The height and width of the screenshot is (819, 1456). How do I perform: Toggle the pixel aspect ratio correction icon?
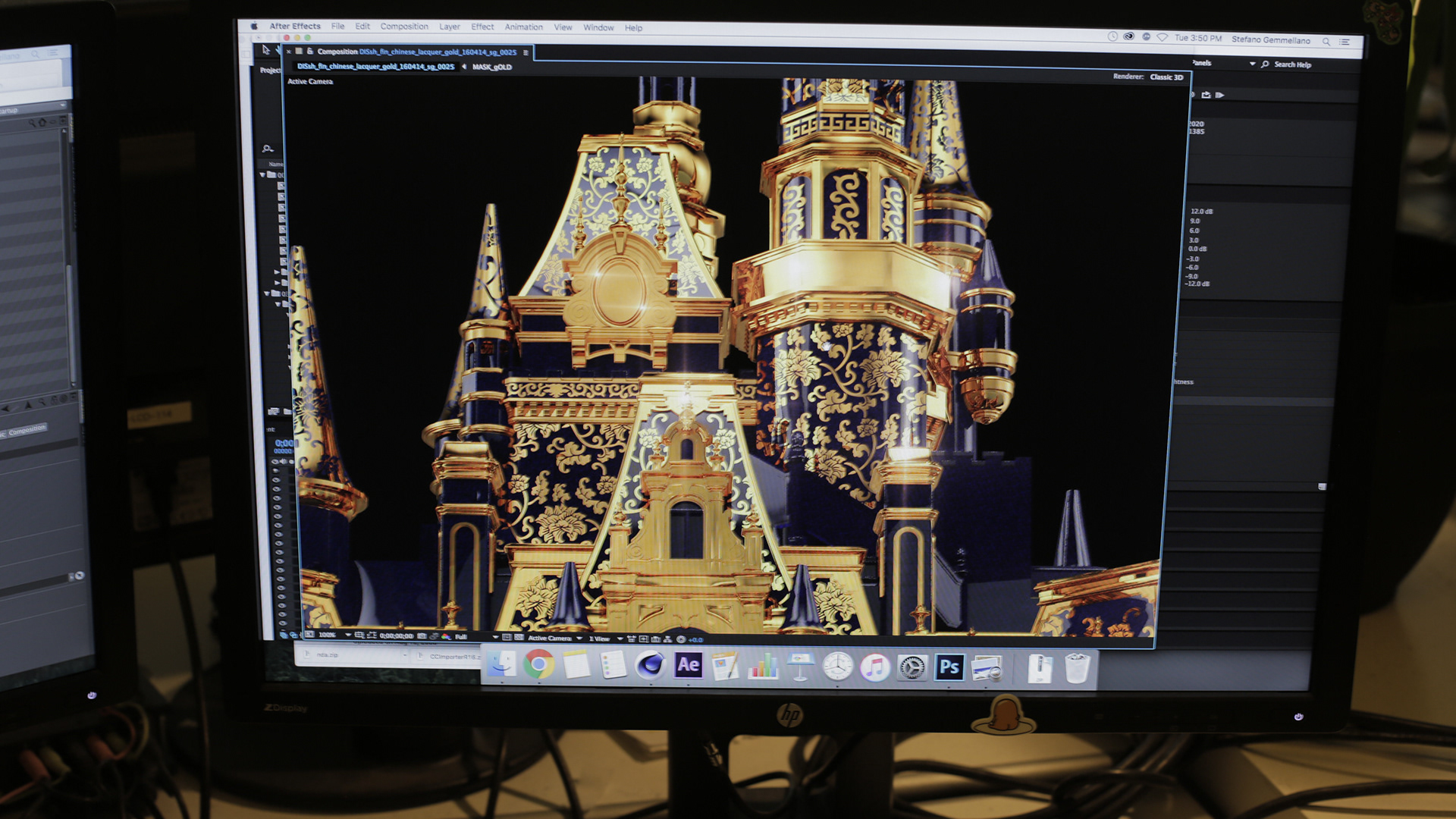coord(631,639)
